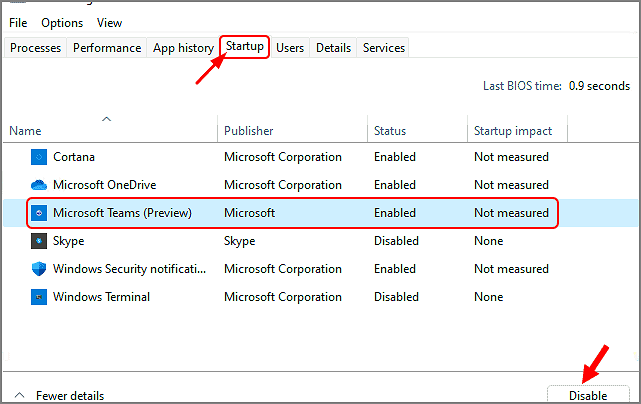Switch to the Performance tab
The width and height of the screenshot is (641, 404).
point(107,48)
